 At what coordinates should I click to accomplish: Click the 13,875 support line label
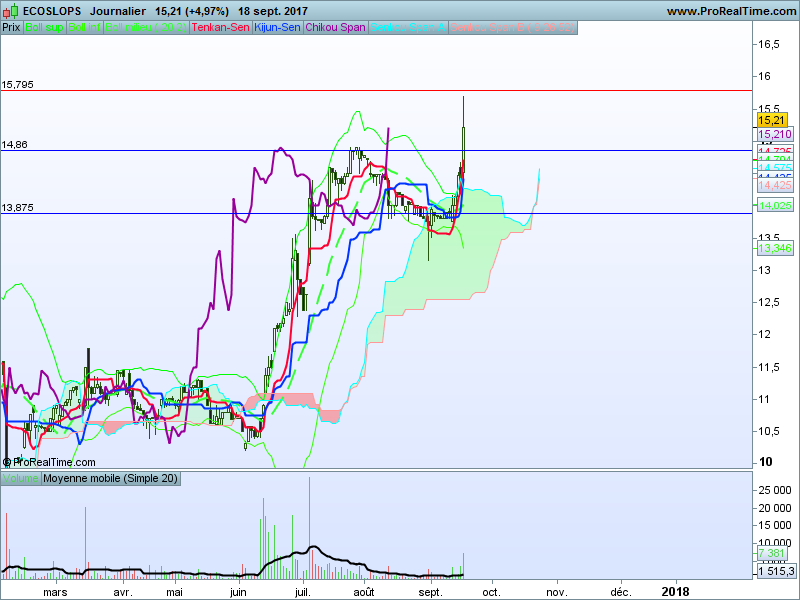(x=17, y=208)
